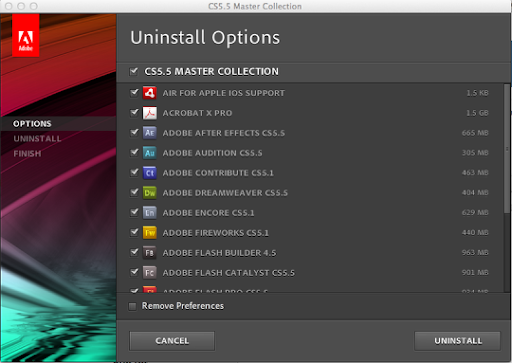Screen dimensions: 512x363
Task: Click the Acrobat X Pro icon
Action: [150, 113]
